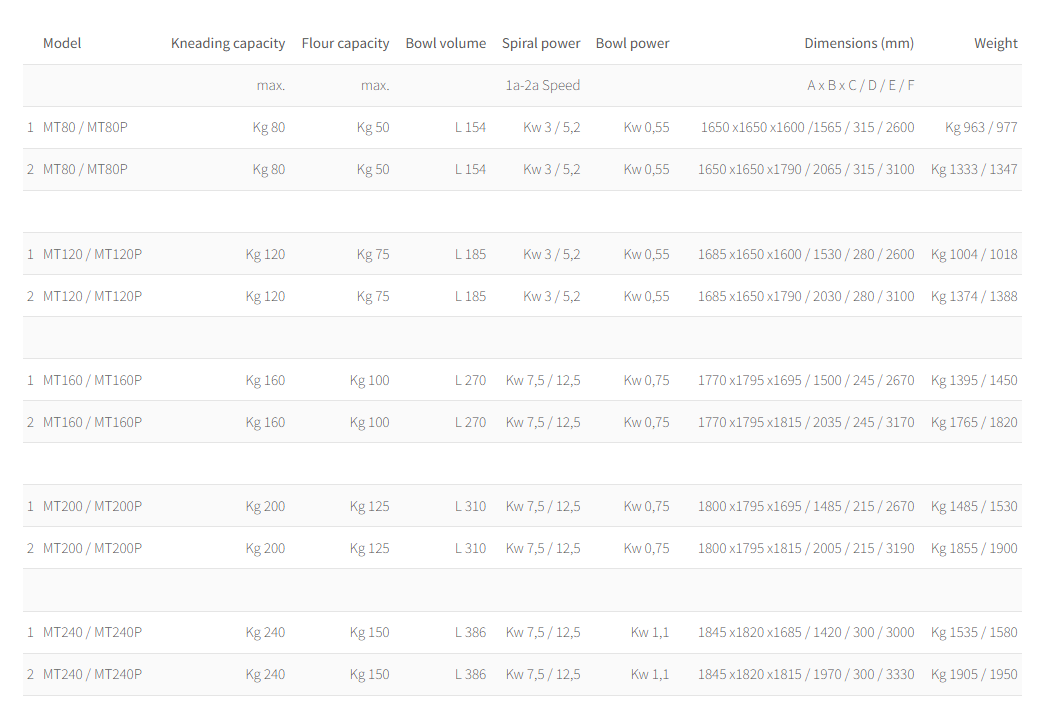1055x724 pixels.
Task: Select the Spiral power column header
Action: pos(541,43)
